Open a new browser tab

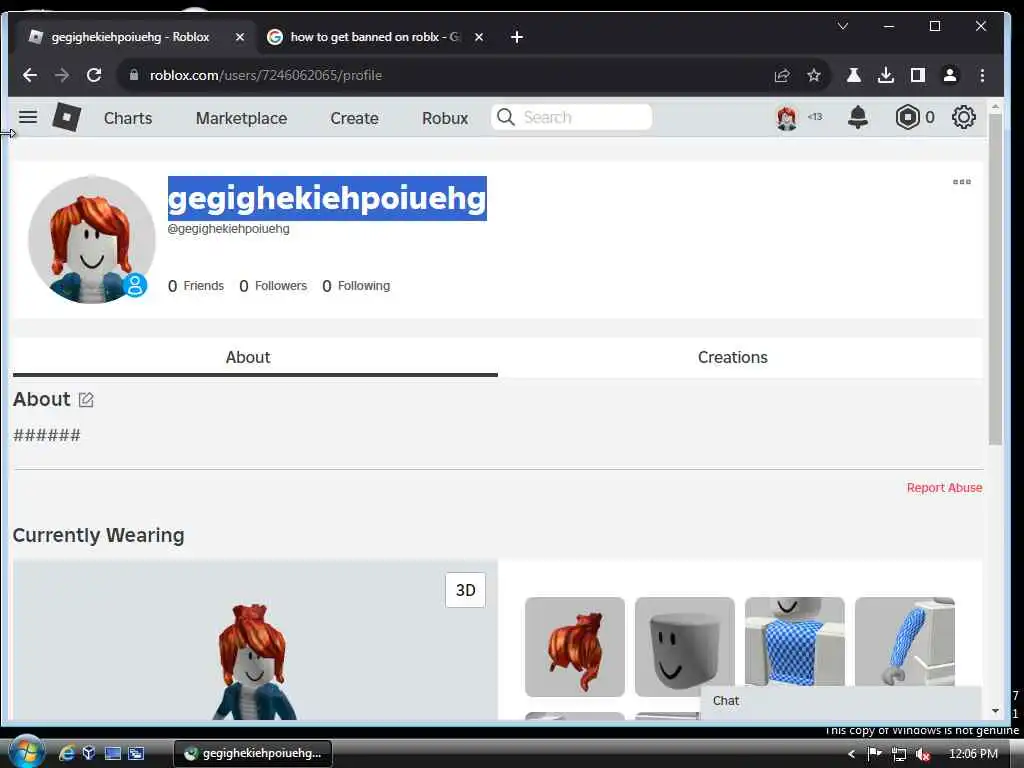pos(517,37)
